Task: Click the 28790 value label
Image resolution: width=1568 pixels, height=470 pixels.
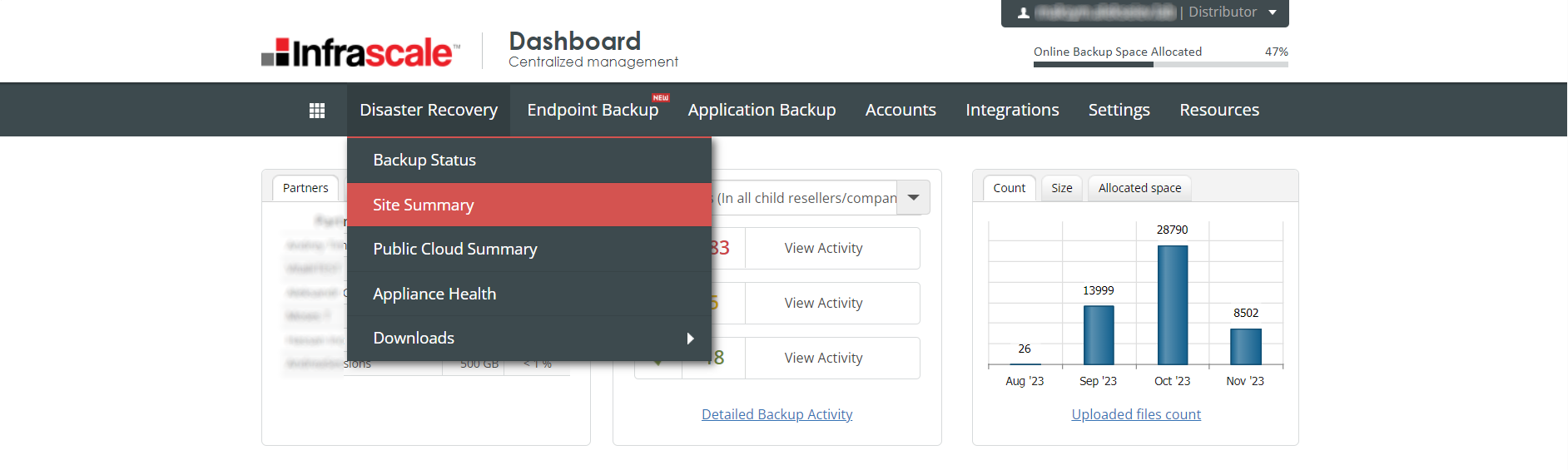Action: point(1172,230)
